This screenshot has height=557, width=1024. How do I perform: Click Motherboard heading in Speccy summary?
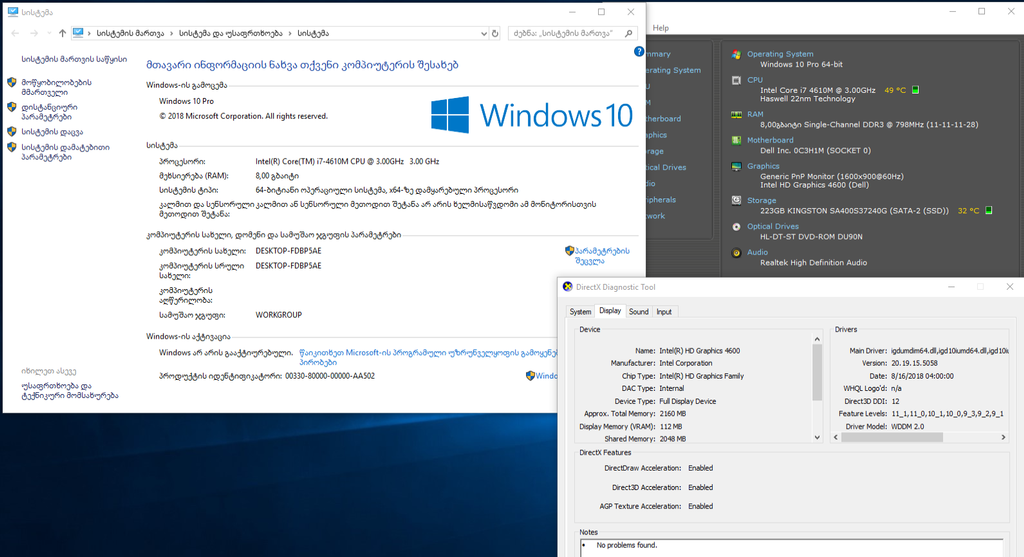(770, 140)
